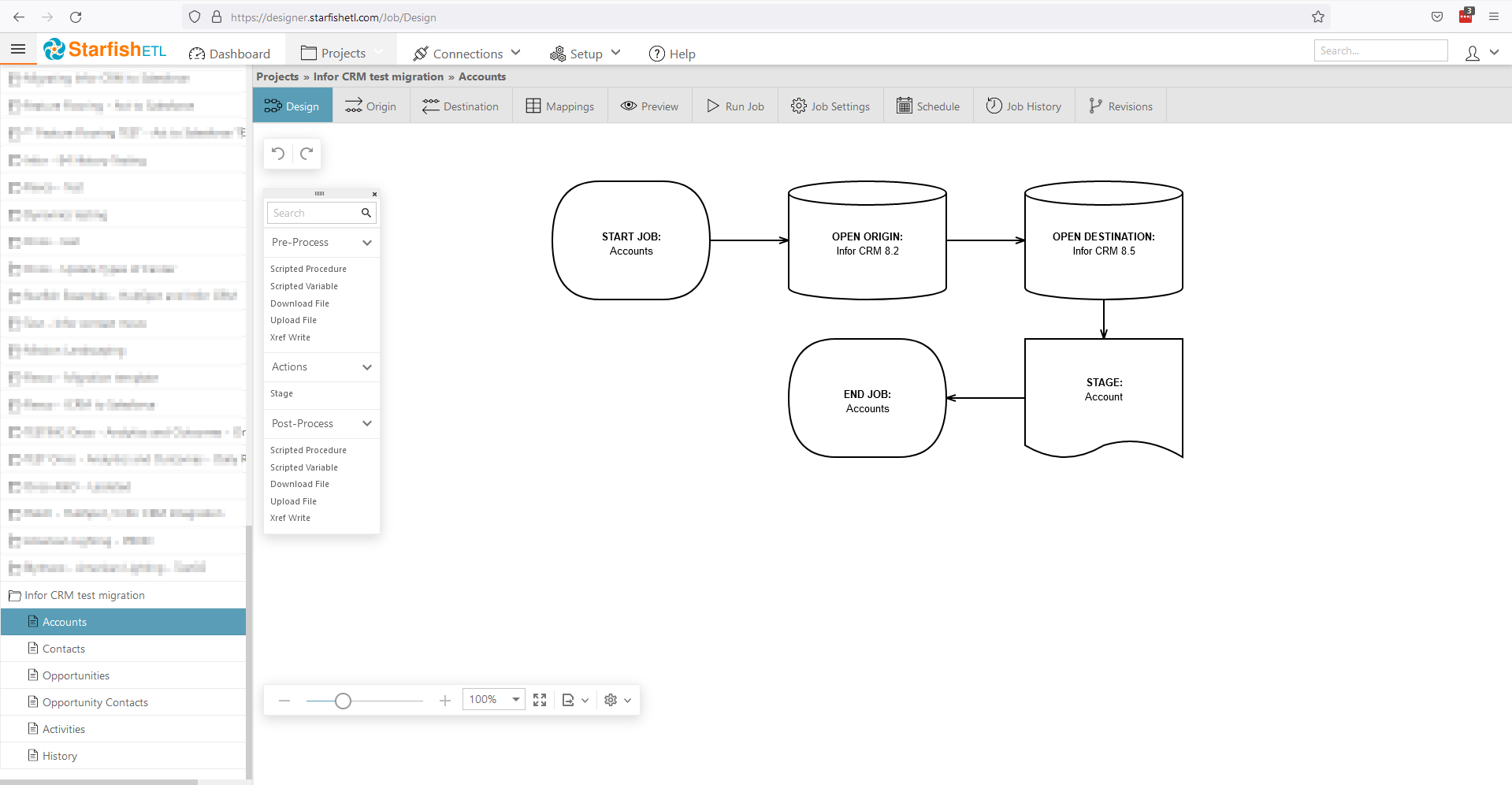Image resolution: width=1512 pixels, height=785 pixels.
Task: Open the 100% zoom level combo box
Action: tap(493, 700)
